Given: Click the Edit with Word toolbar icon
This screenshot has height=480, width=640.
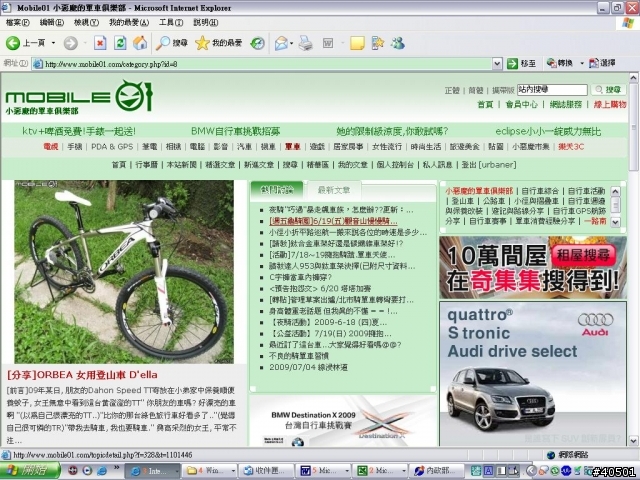Looking at the screenshot, I should pyautogui.click(x=328, y=43).
